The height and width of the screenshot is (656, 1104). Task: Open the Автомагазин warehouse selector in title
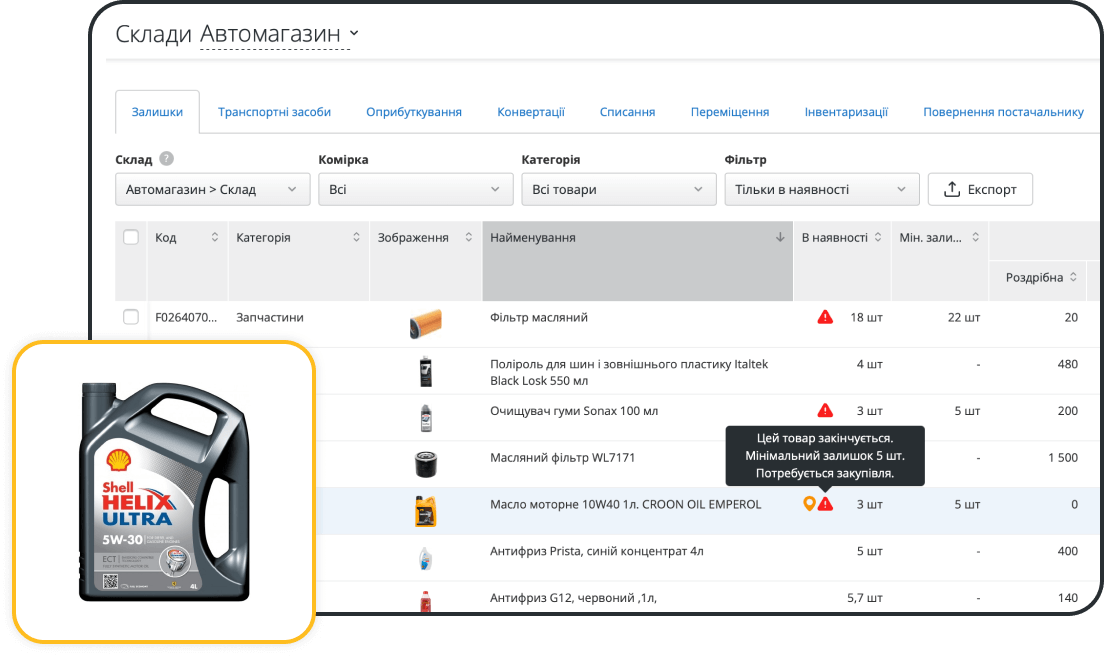coord(279,34)
